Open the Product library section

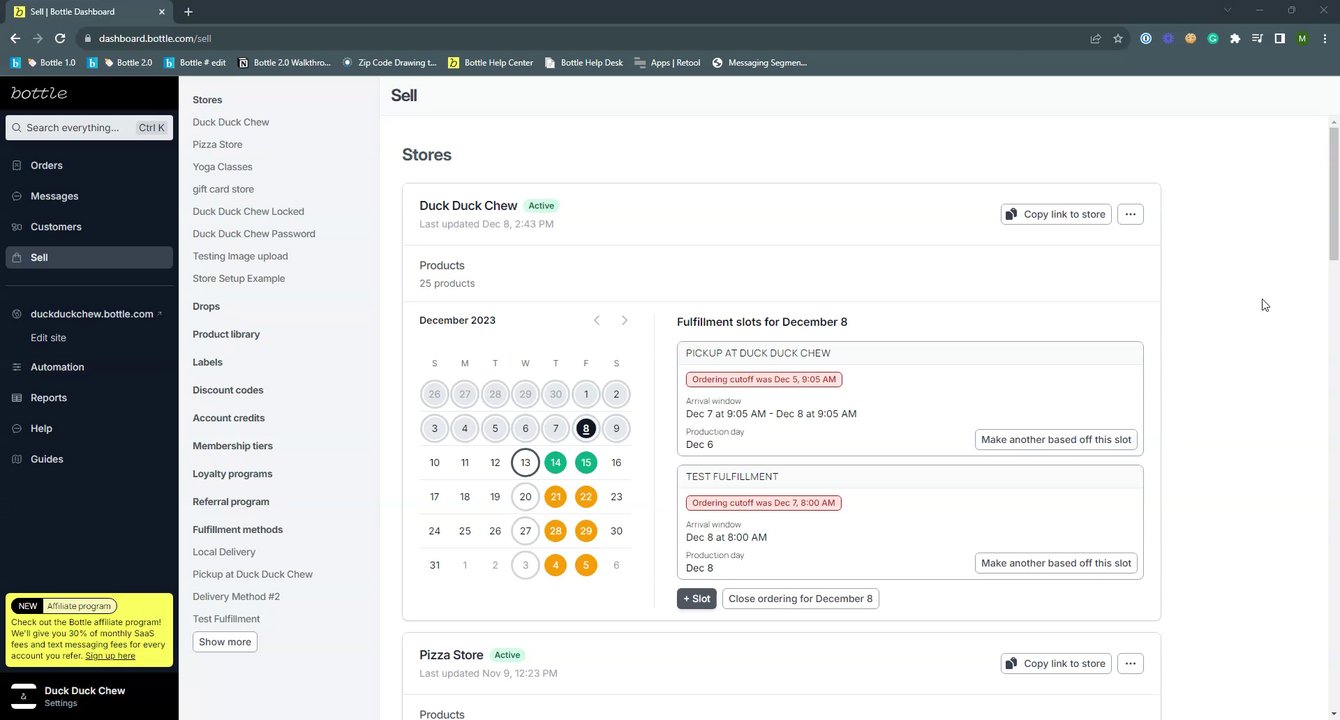(x=226, y=334)
